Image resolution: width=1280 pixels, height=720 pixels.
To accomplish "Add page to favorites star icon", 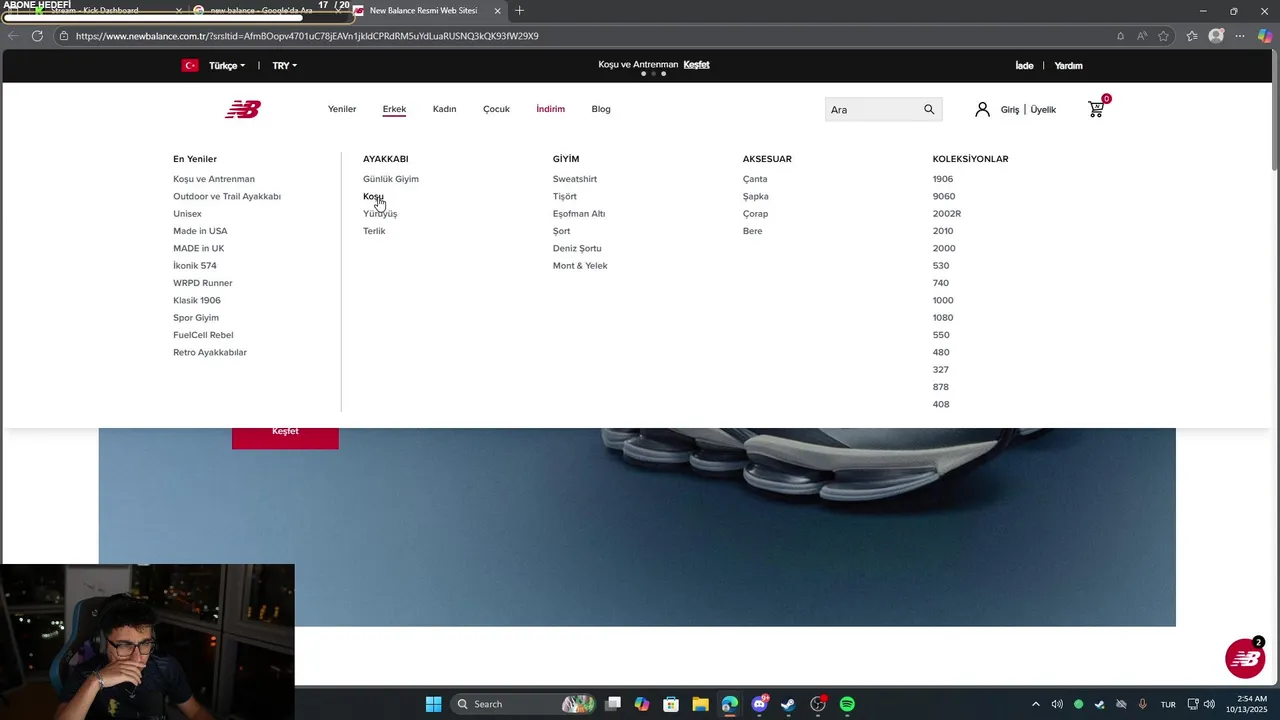I will point(1163,36).
